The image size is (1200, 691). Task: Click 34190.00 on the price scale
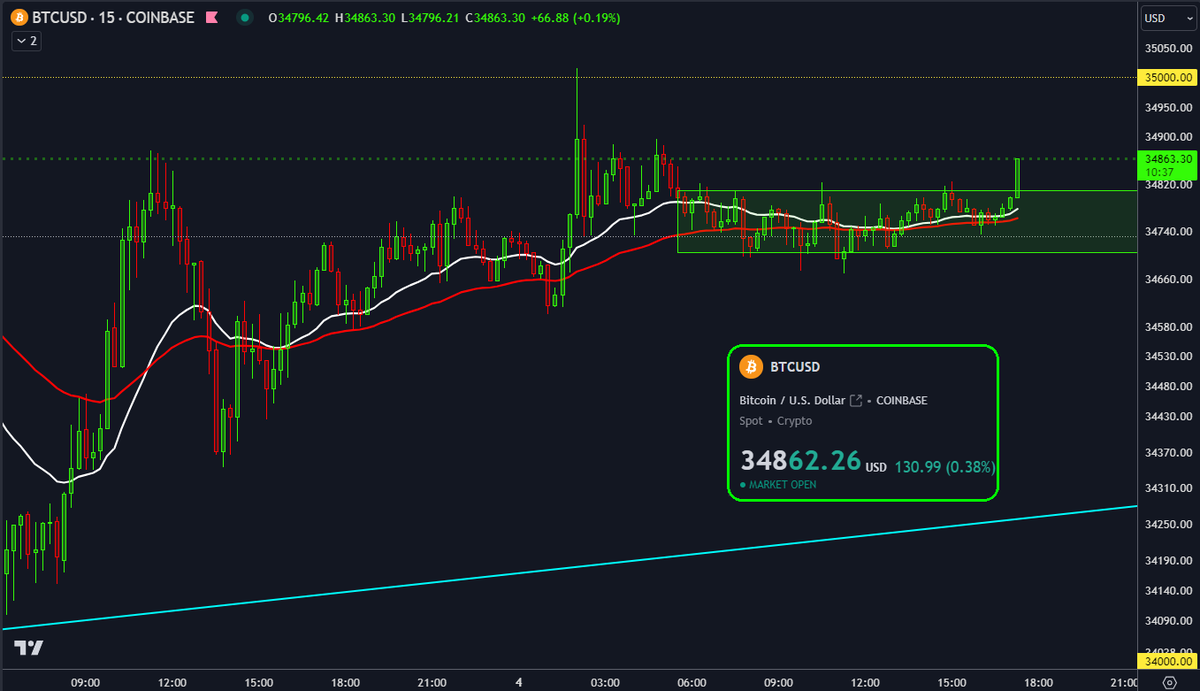click(1167, 559)
